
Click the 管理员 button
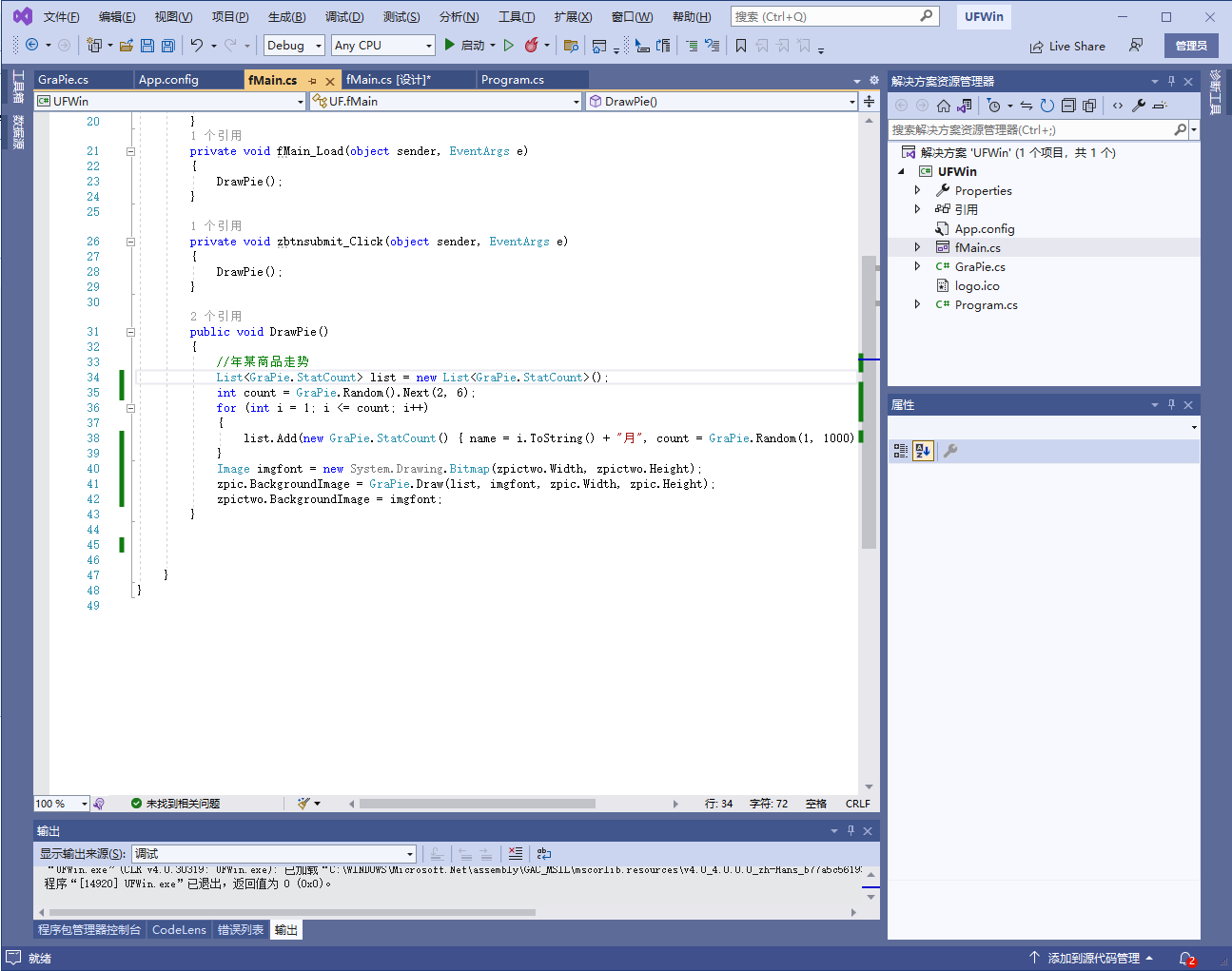click(1191, 46)
